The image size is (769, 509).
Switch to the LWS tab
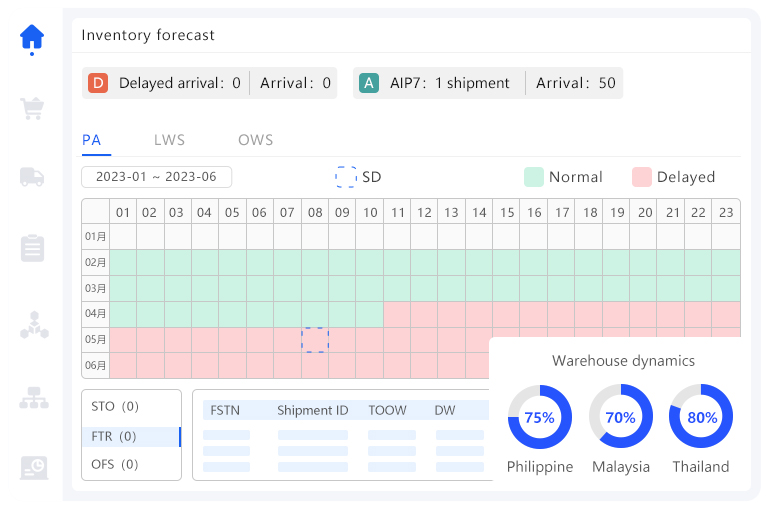tap(169, 141)
